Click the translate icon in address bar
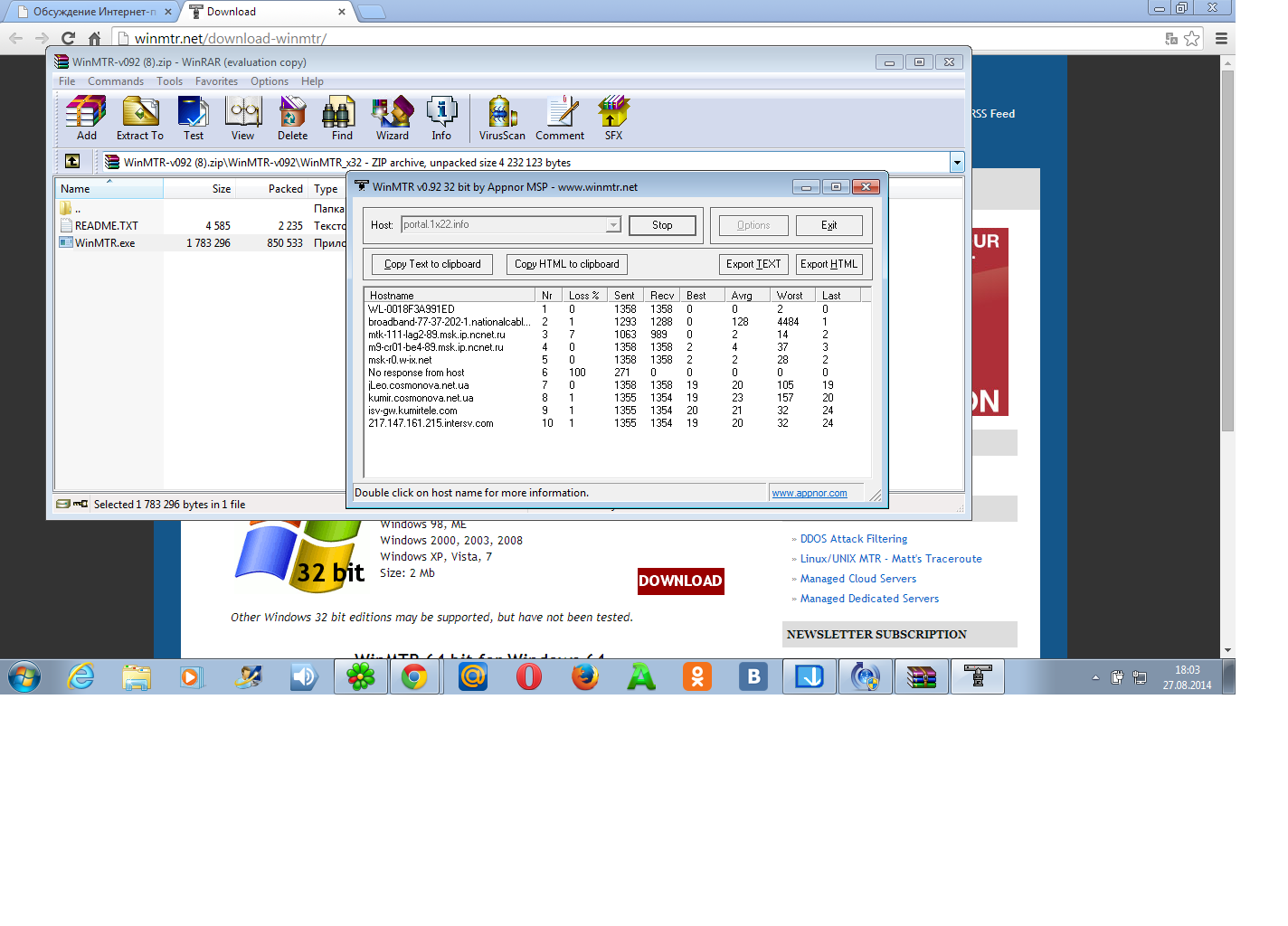1288x926 pixels. point(1171,38)
